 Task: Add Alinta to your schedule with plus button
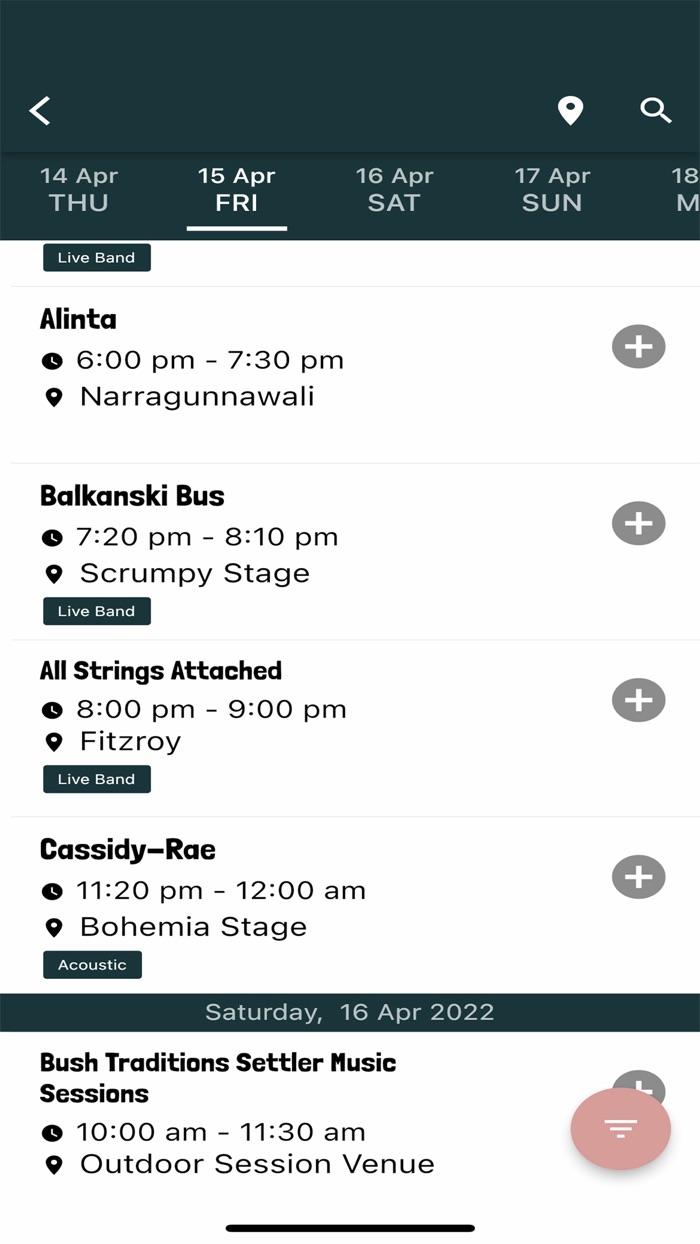(638, 346)
